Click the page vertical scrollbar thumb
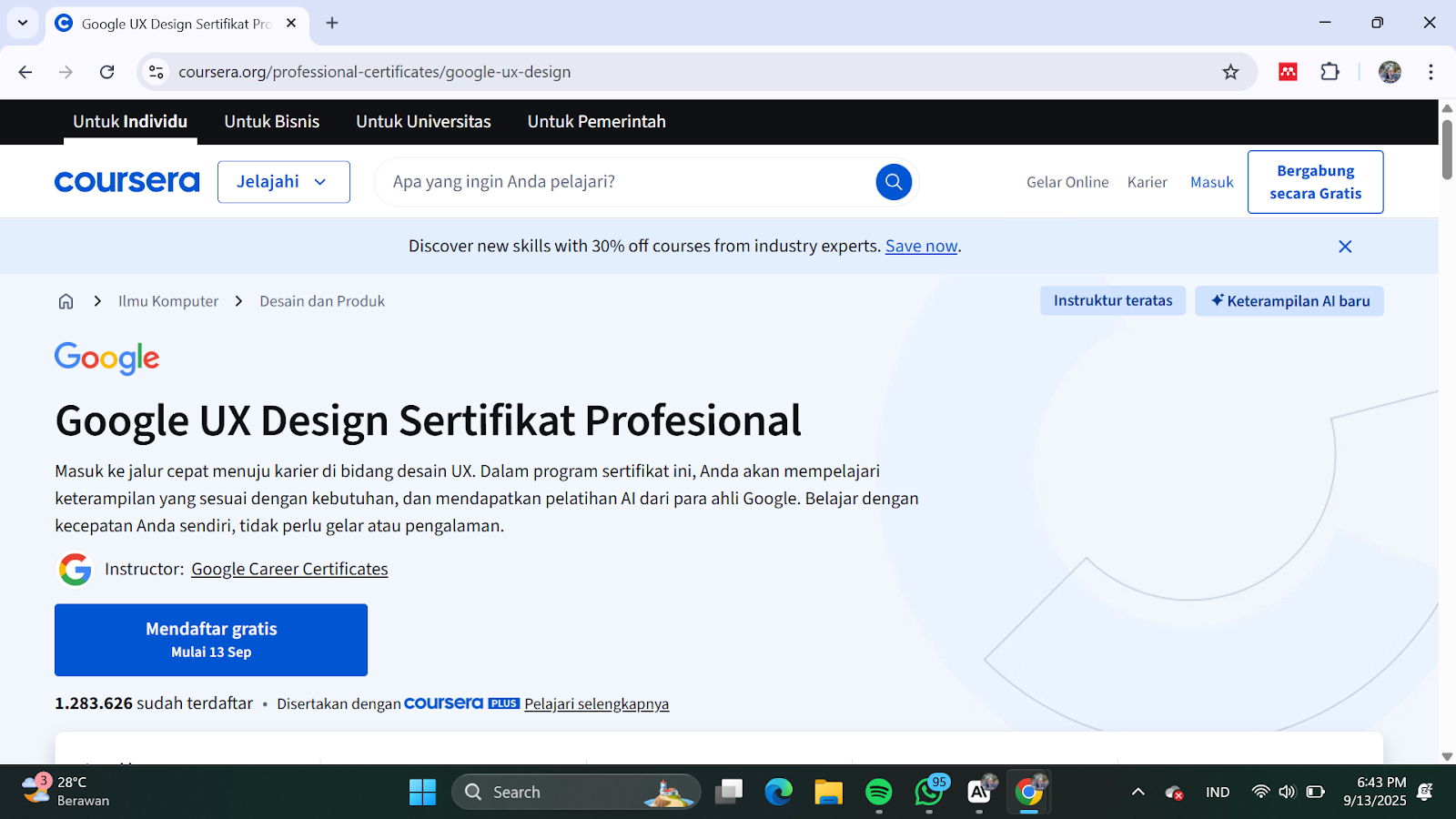1456x819 pixels. [1447, 148]
